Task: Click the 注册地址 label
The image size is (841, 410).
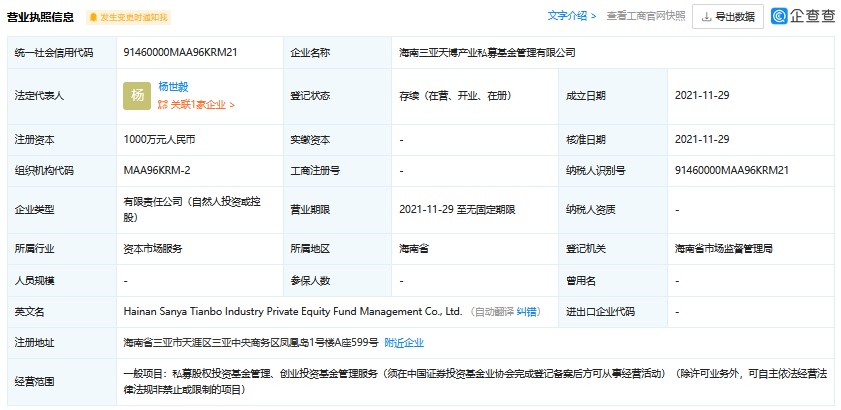Action: coord(34,343)
